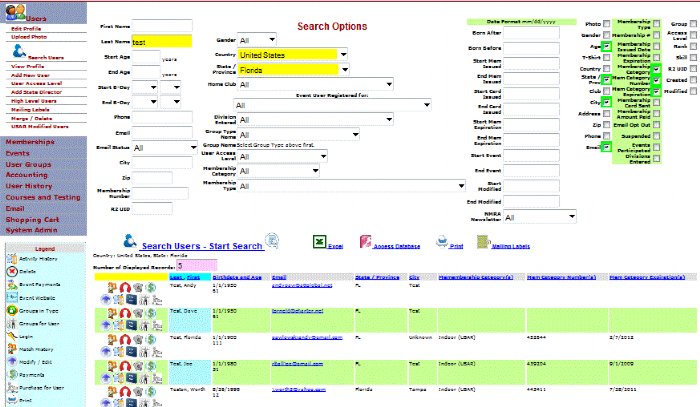Open the Division Entered dropdown
This screenshot has height=407, width=700.
click(x=315, y=120)
